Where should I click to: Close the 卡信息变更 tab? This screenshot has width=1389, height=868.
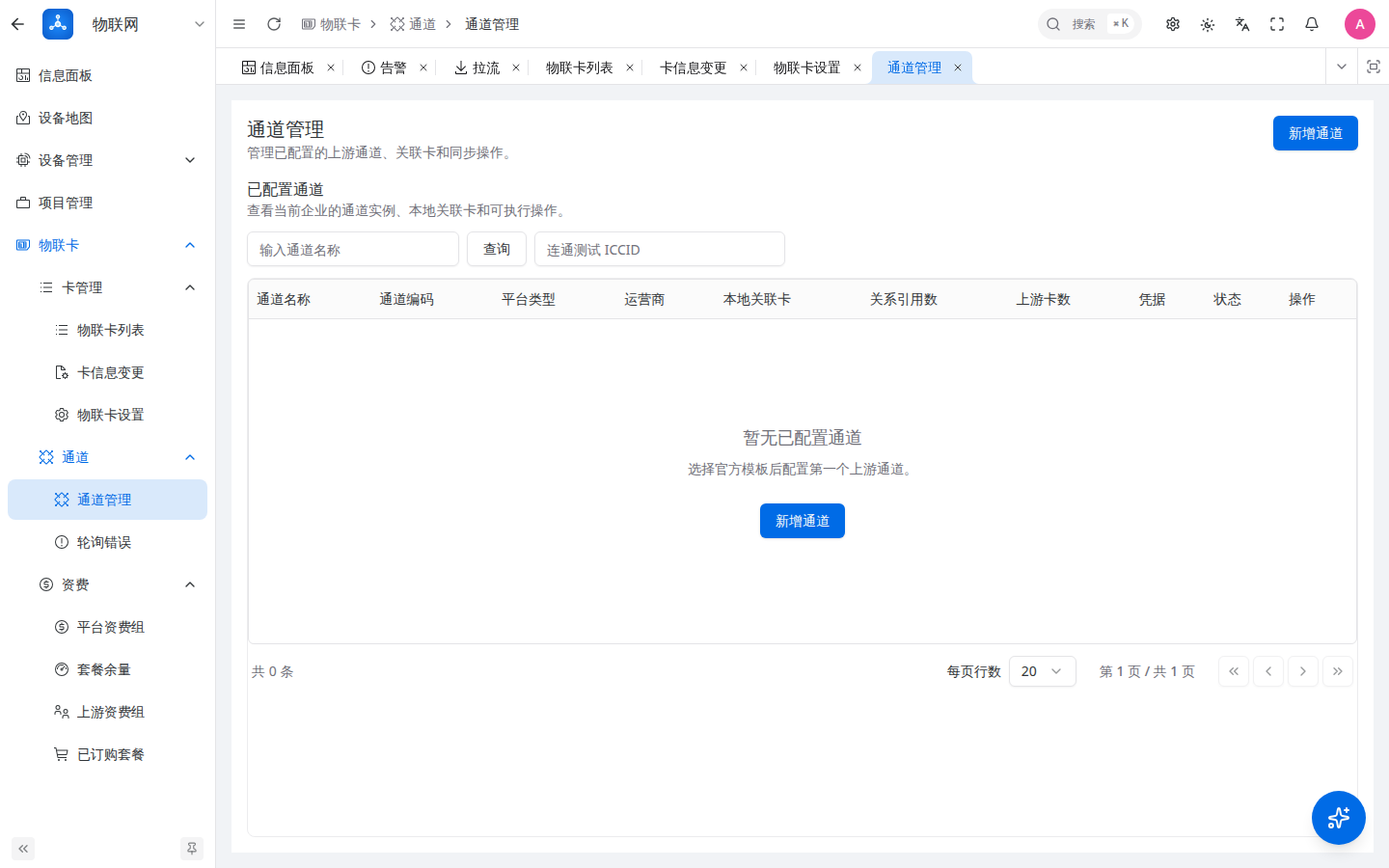(744, 68)
